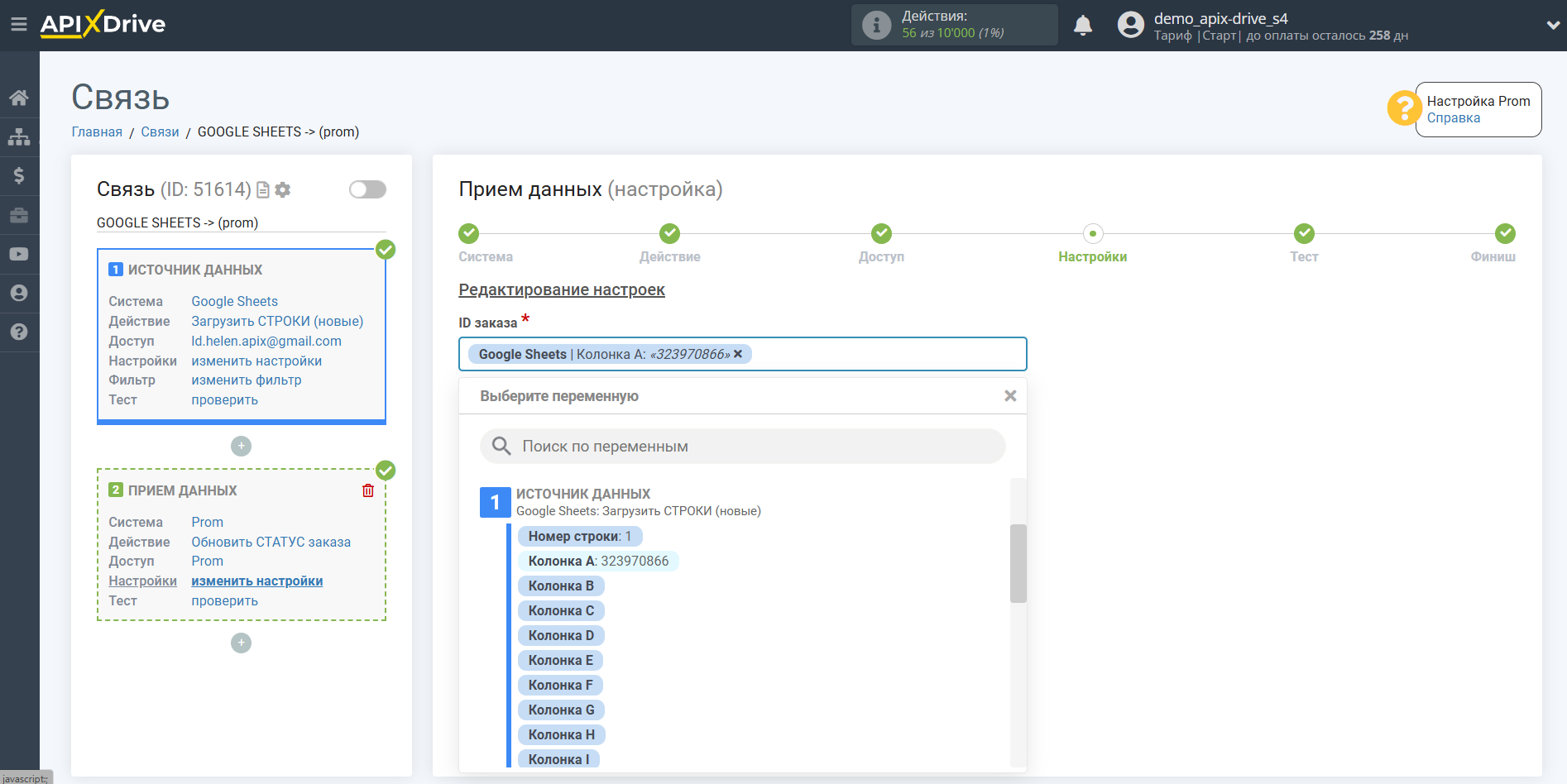
Task: Go to Связи breadcrumb
Action: pyautogui.click(x=160, y=131)
